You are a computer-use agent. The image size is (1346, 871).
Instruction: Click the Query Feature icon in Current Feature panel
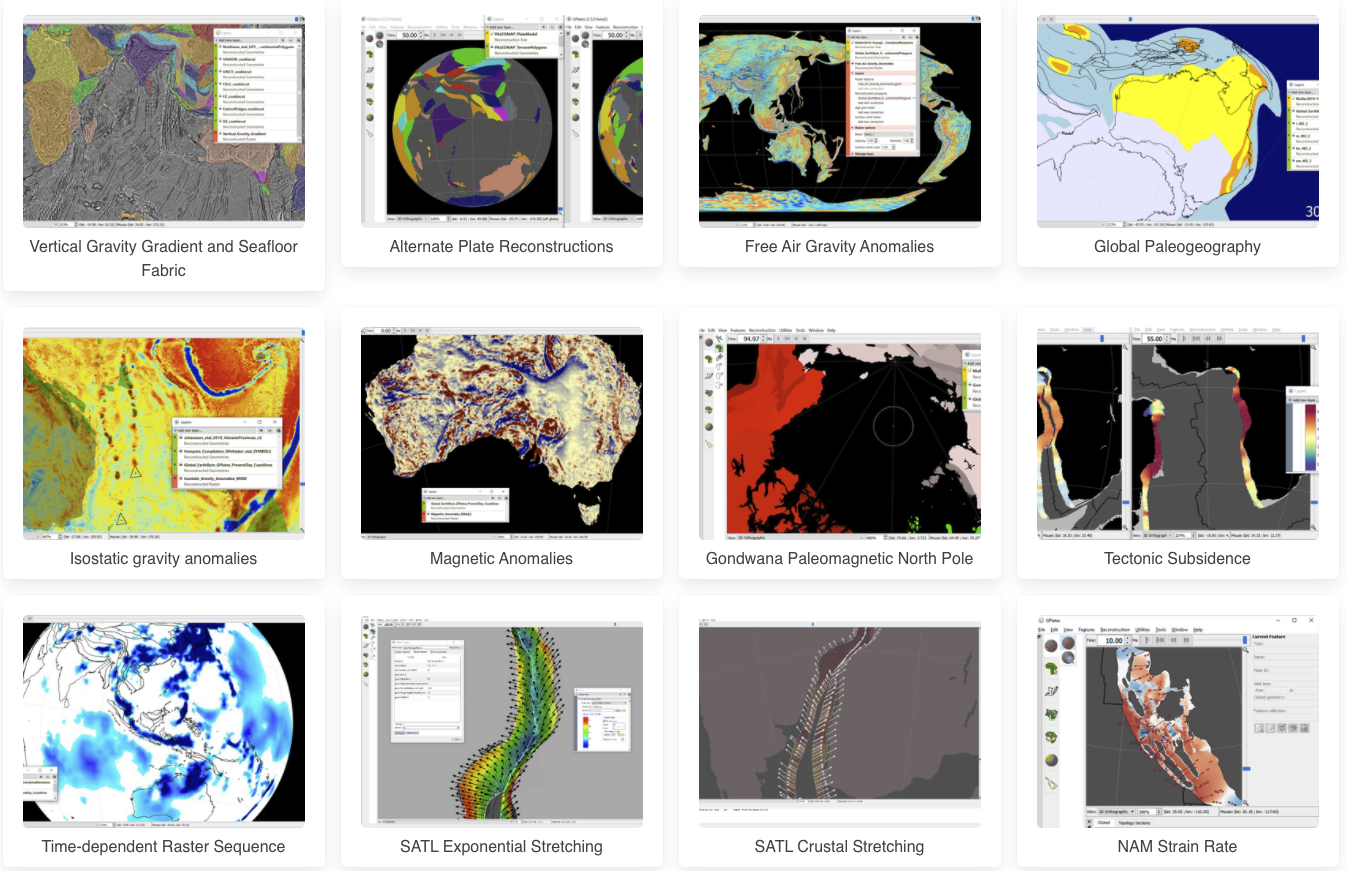1258,728
